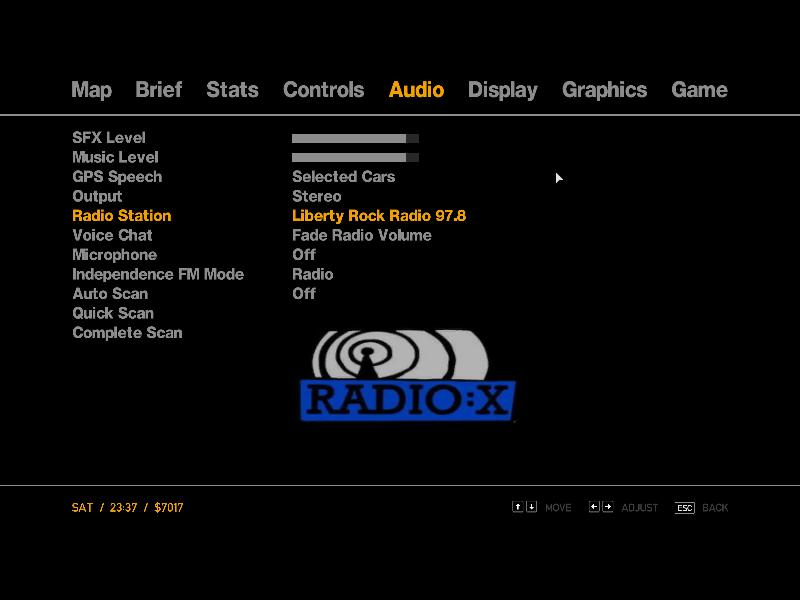Change the Selected Cars value
The width and height of the screenshot is (800, 600).
[x=343, y=177]
